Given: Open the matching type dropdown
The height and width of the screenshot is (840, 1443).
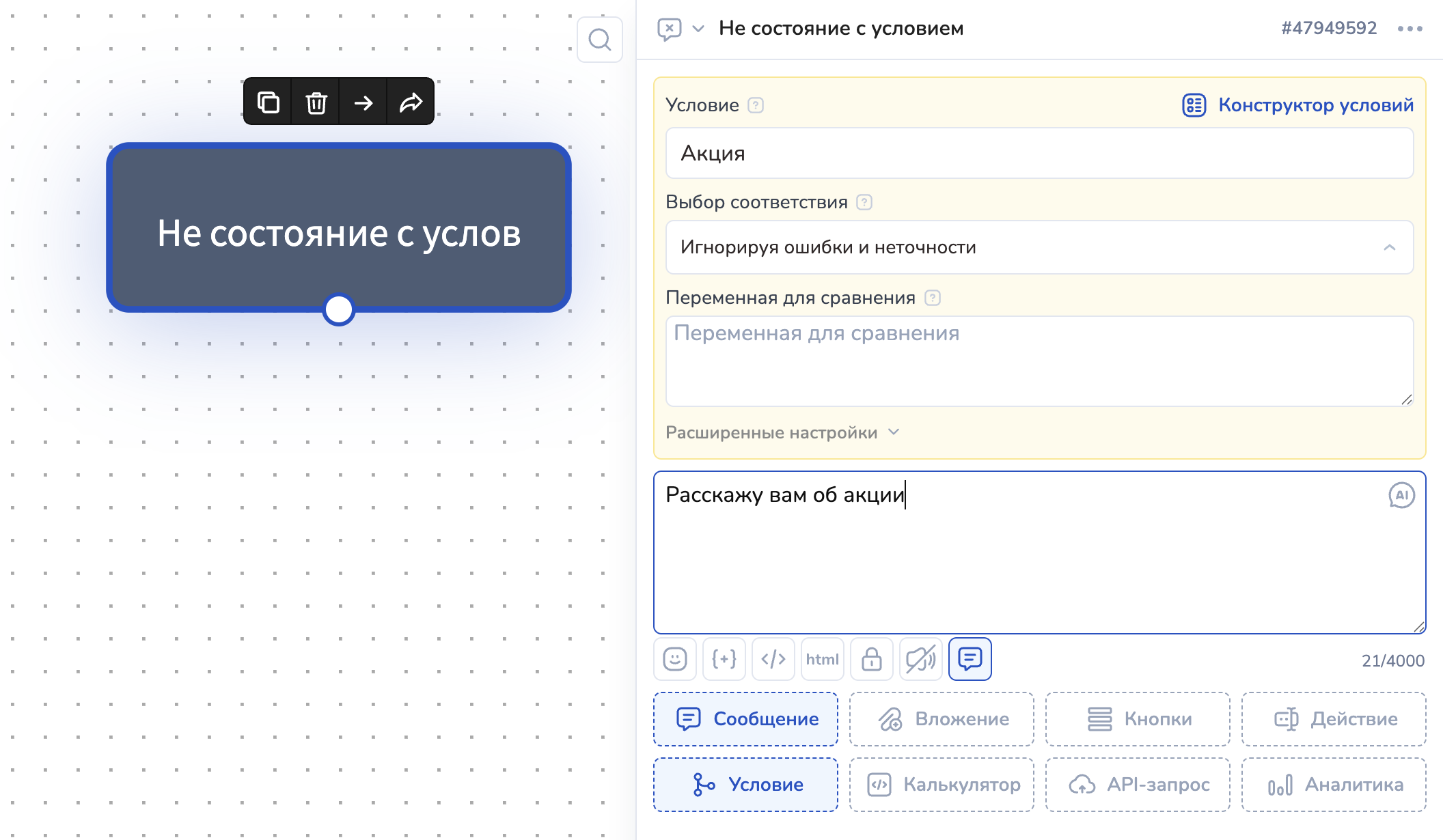Looking at the screenshot, I should click(x=1039, y=247).
